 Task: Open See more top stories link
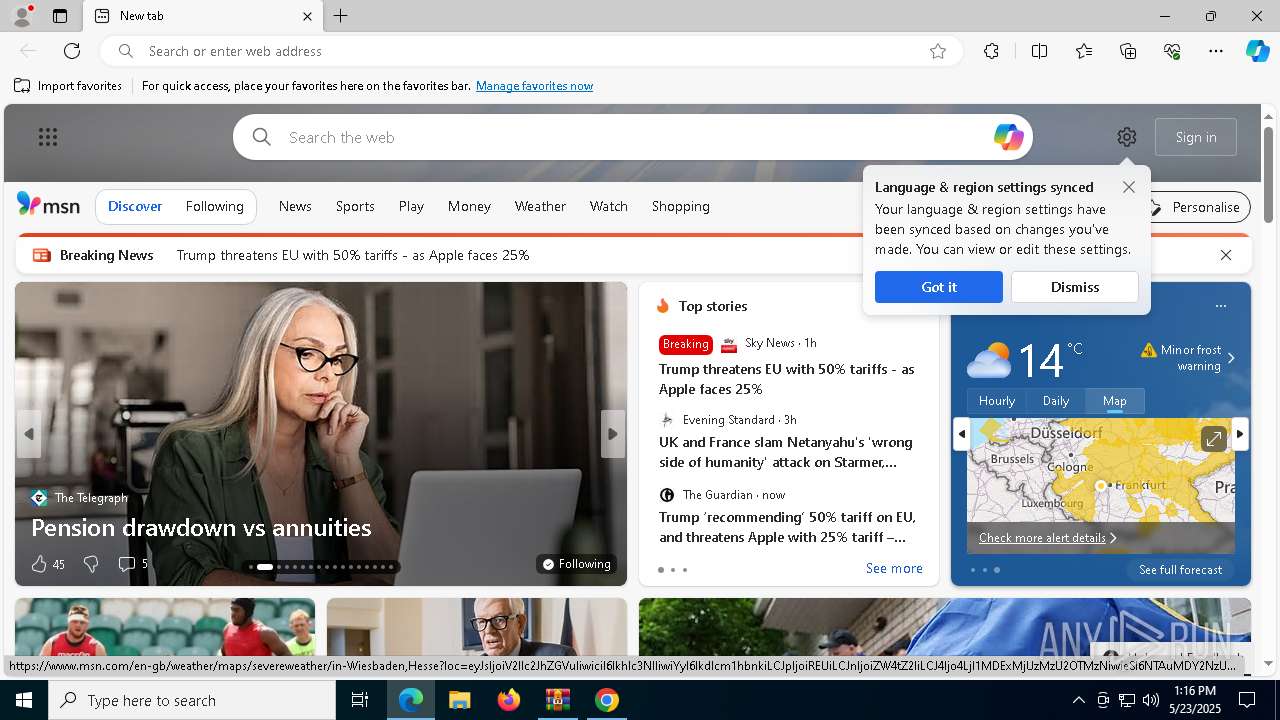click(894, 568)
